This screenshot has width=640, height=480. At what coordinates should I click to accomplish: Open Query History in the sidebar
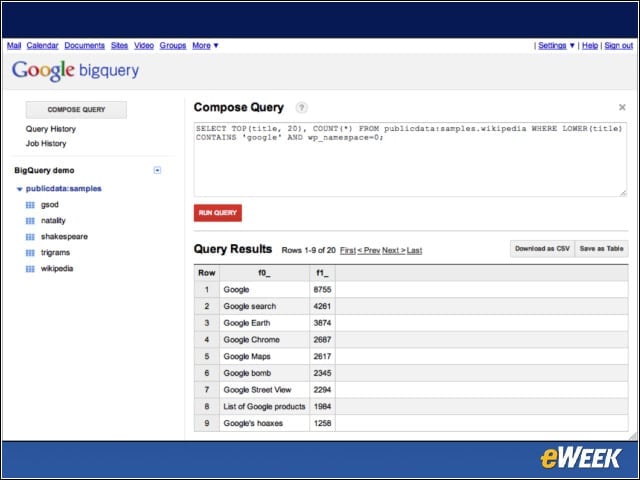click(51, 129)
